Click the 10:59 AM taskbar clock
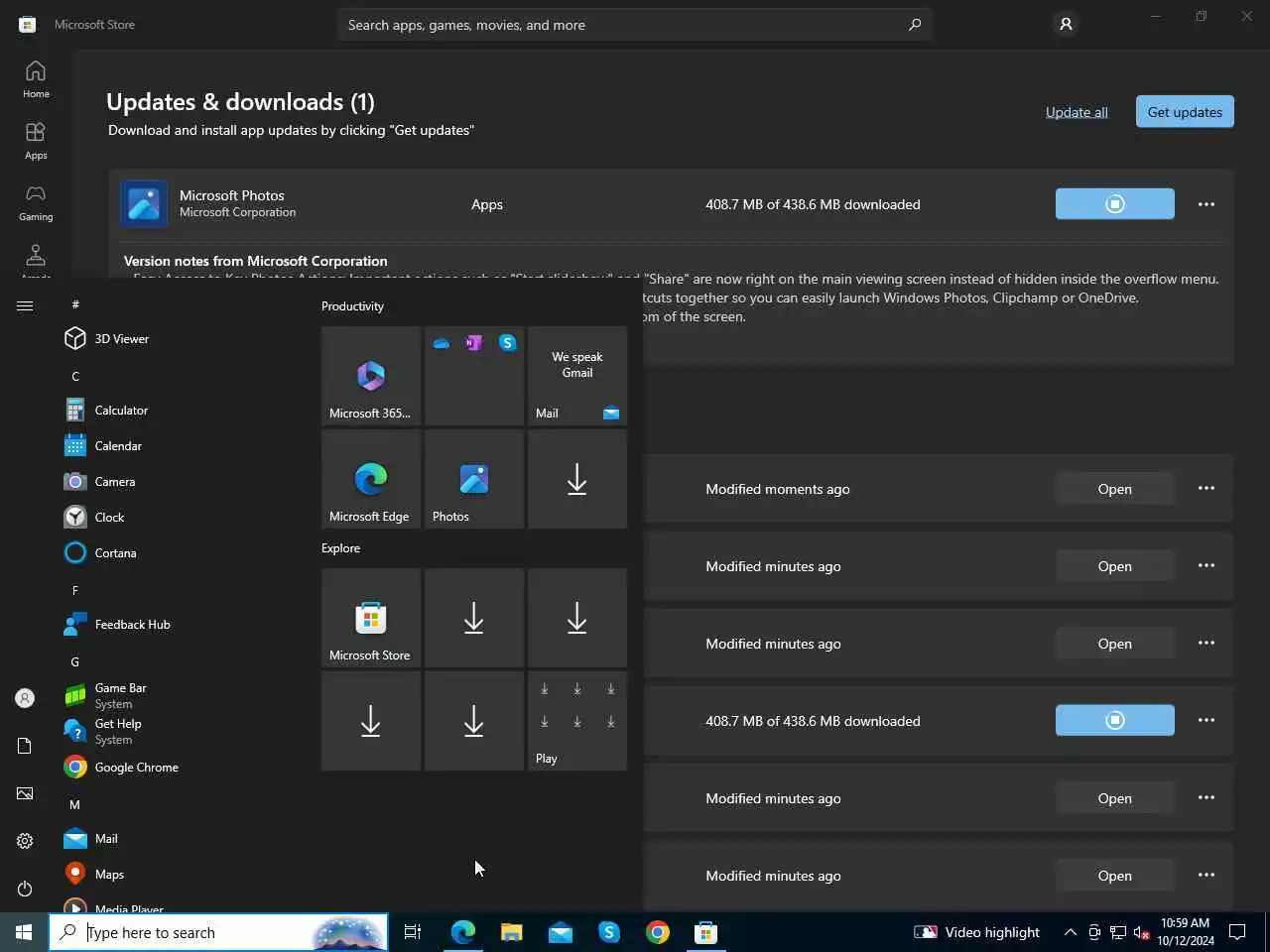The width and height of the screenshot is (1270, 952). pos(1186,932)
